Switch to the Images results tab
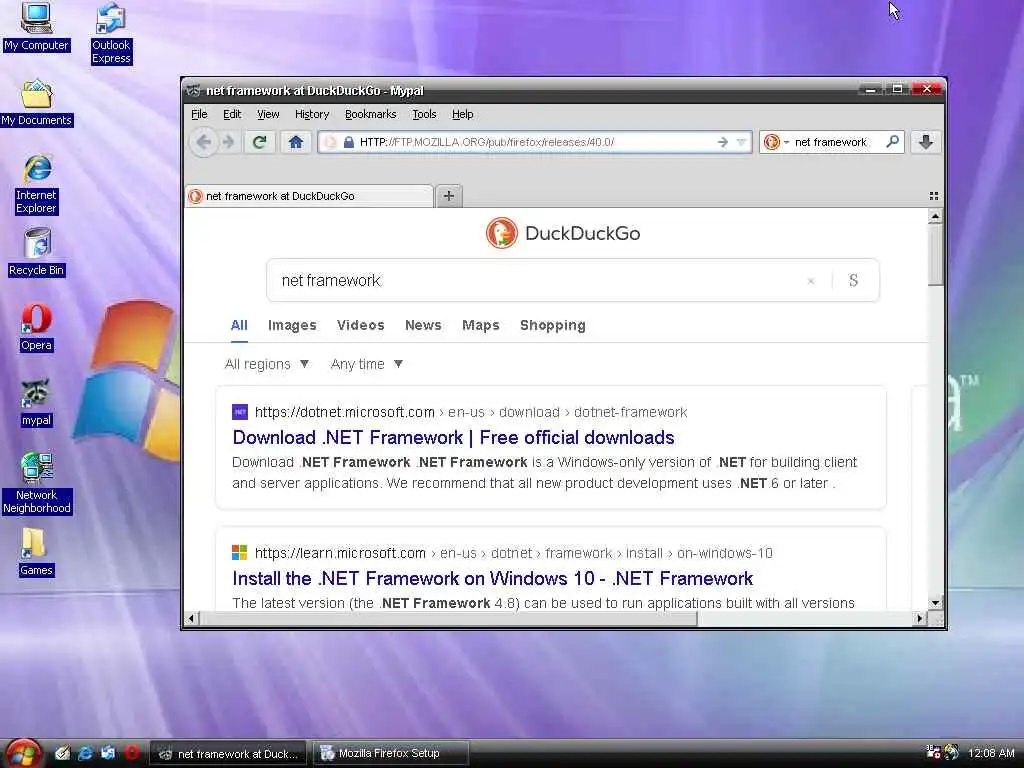Image resolution: width=1024 pixels, height=768 pixels. pyautogui.click(x=292, y=325)
